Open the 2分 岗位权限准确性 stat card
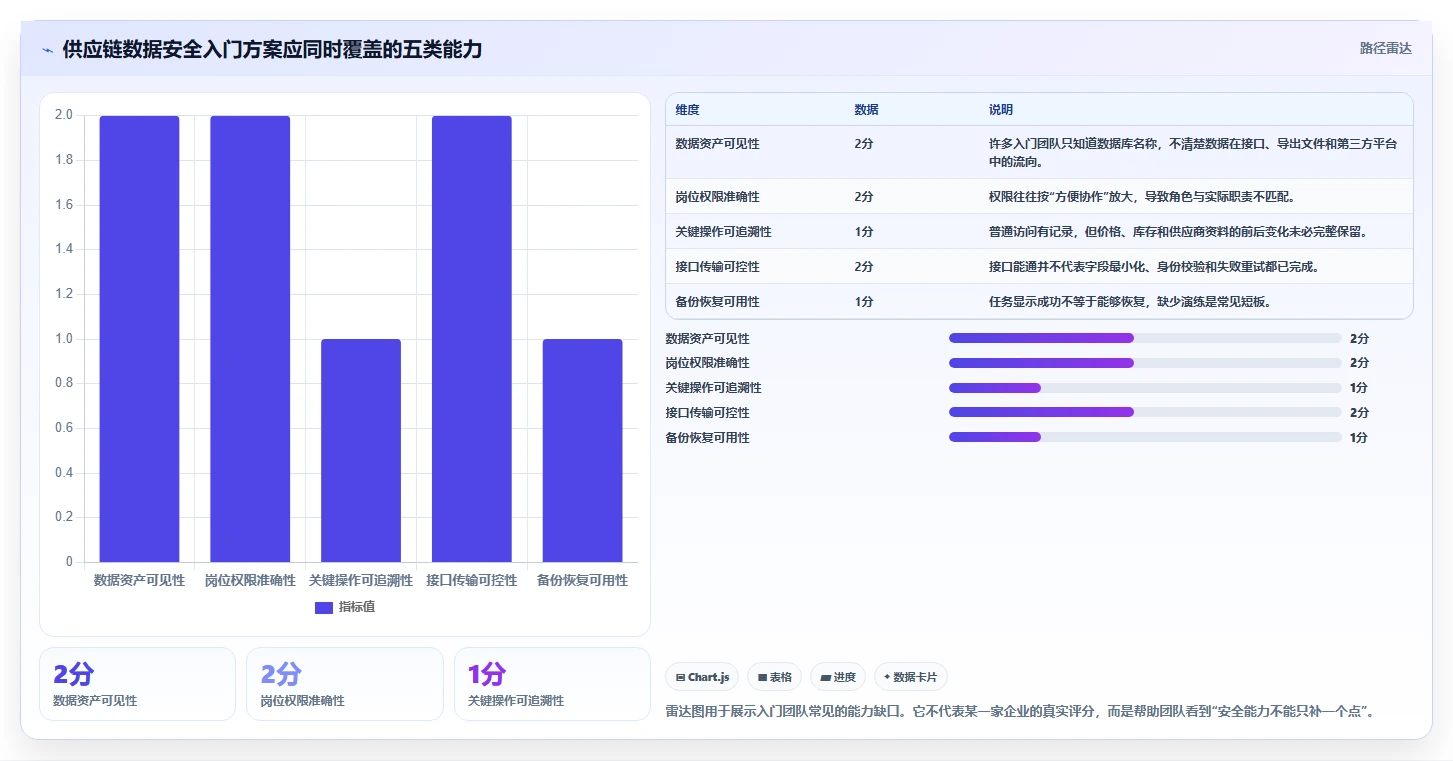Viewport: 1453px width, 761px height. point(344,684)
